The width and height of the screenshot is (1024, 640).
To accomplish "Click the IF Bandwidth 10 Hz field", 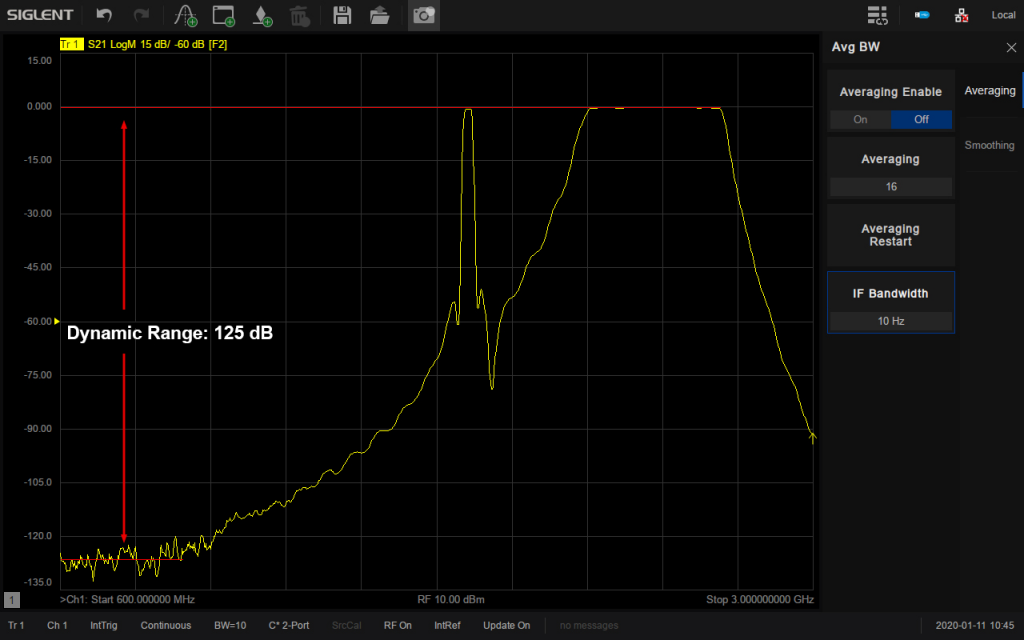I will tap(890, 321).
